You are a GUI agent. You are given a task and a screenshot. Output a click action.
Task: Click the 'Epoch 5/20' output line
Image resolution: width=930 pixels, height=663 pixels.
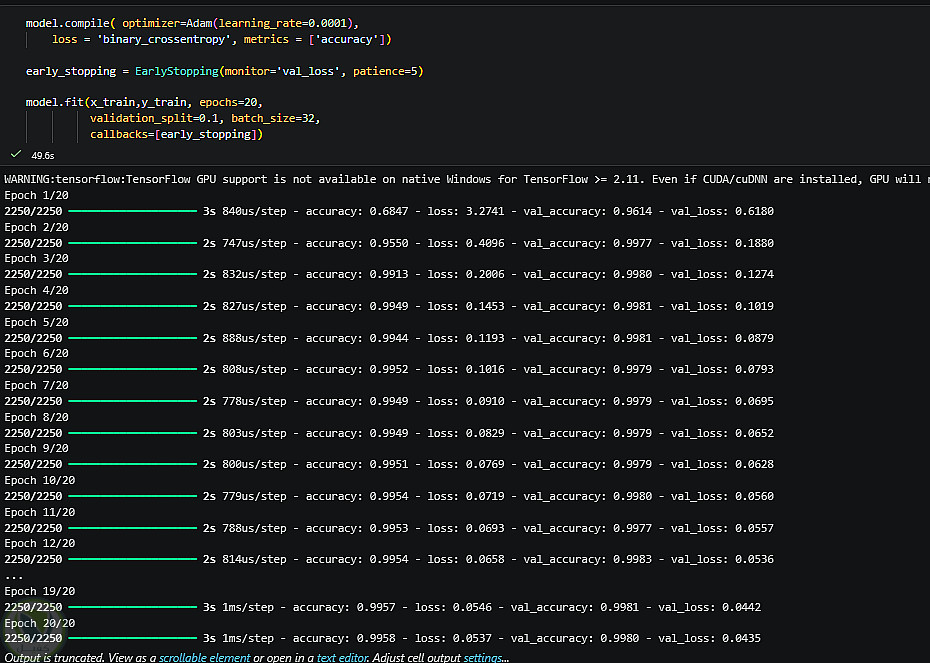(x=36, y=322)
